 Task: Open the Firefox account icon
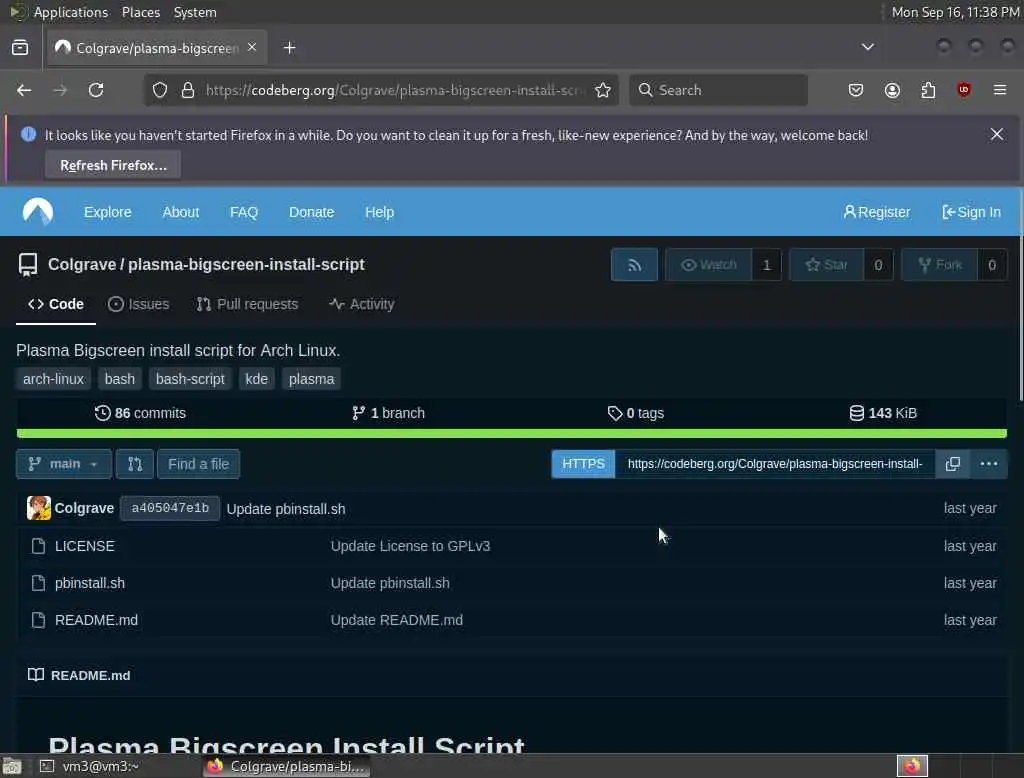(x=892, y=90)
